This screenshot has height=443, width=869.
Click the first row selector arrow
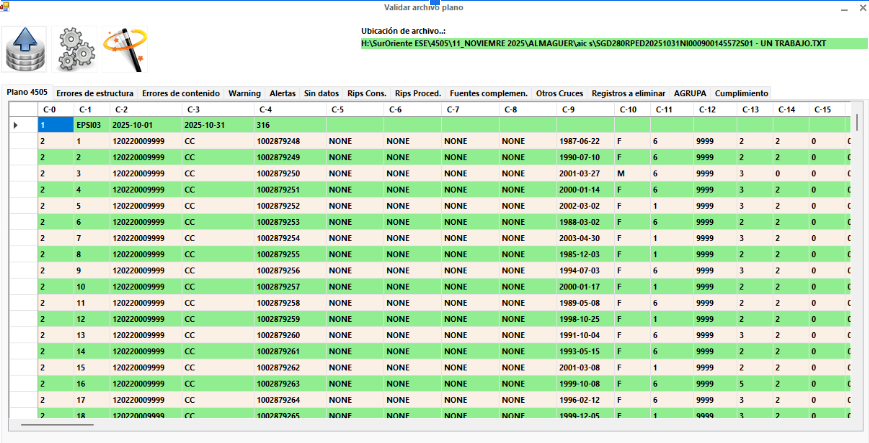16,125
